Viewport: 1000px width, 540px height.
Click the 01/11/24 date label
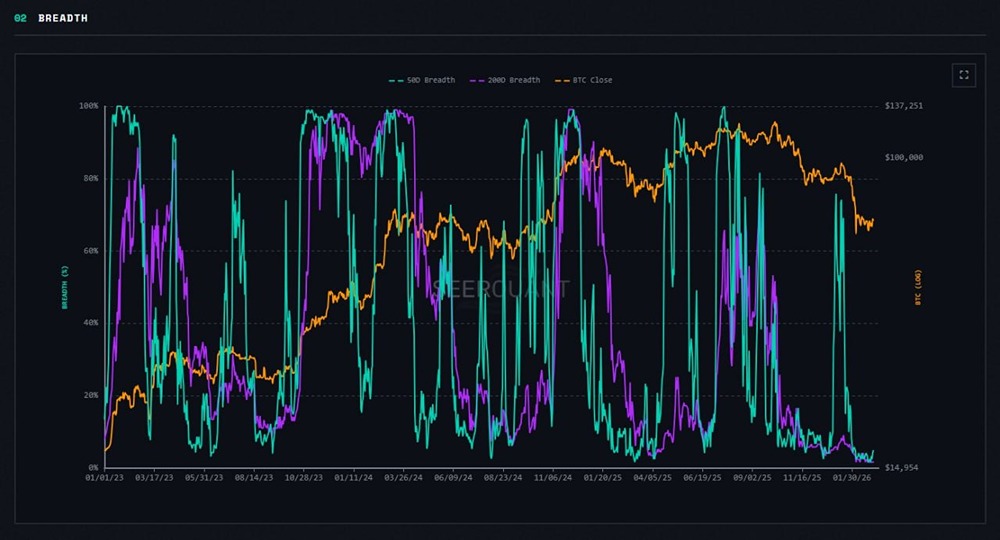[x=353, y=478]
